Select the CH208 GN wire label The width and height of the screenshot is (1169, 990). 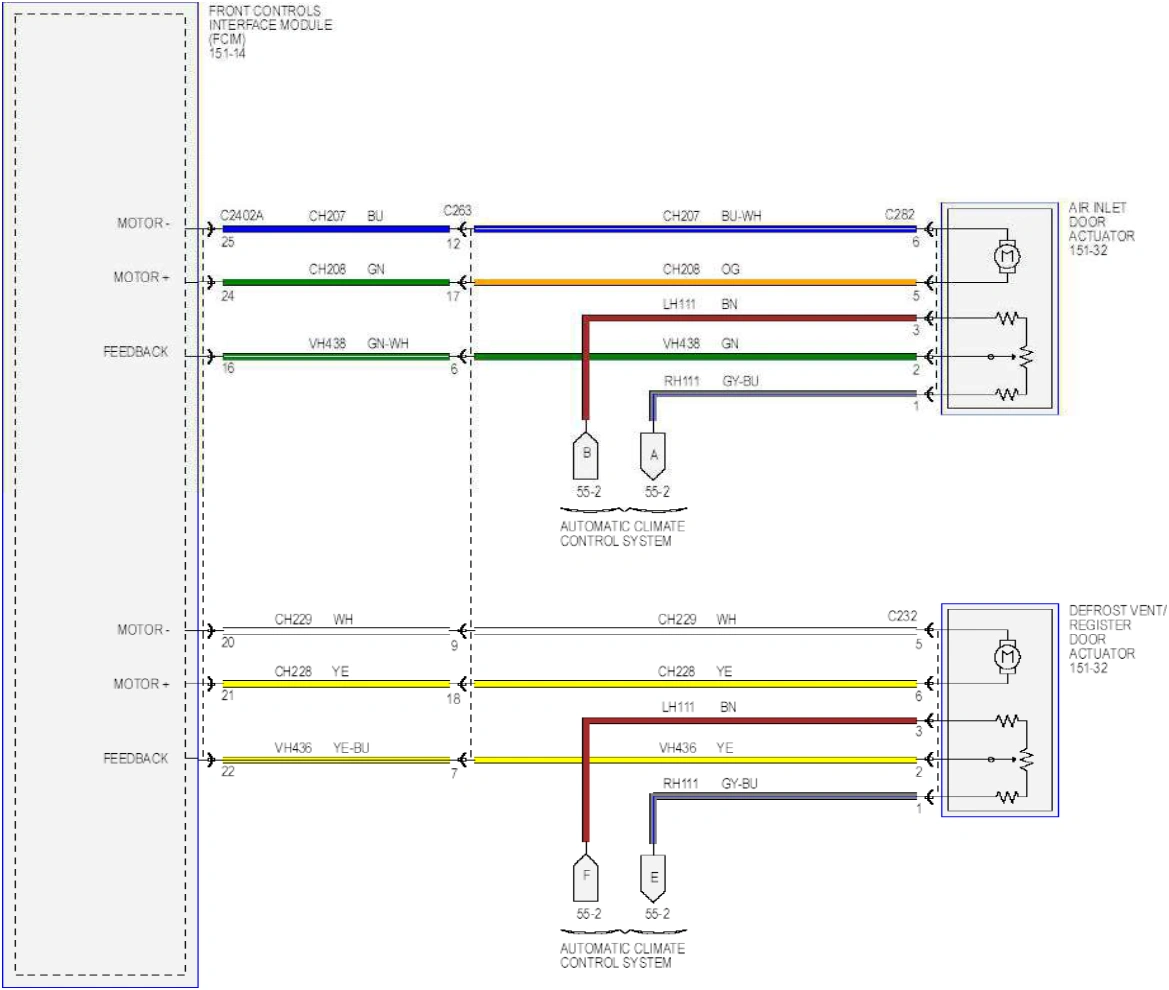point(347,269)
